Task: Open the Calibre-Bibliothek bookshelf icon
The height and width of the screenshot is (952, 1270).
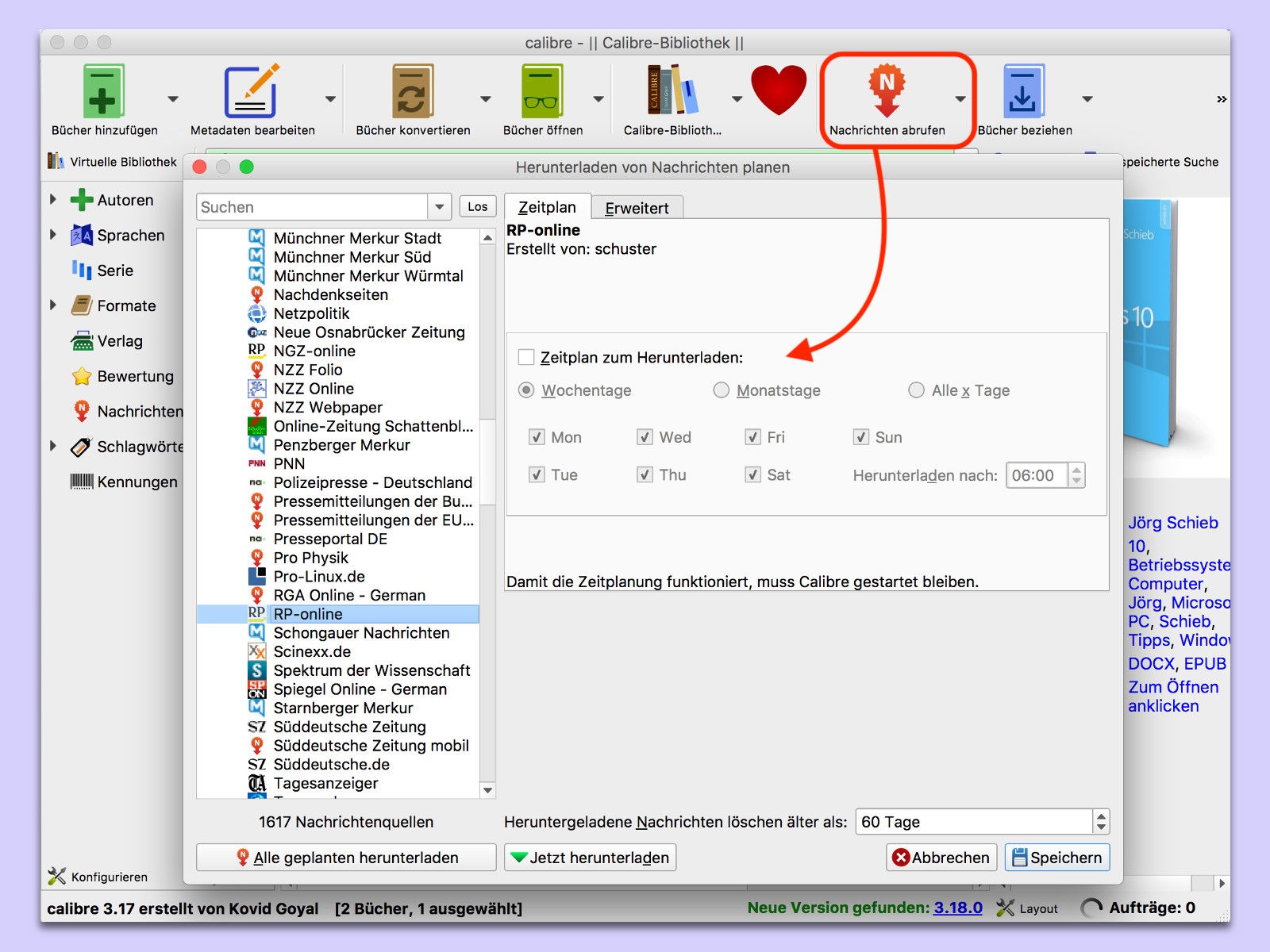Action: pos(672,90)
